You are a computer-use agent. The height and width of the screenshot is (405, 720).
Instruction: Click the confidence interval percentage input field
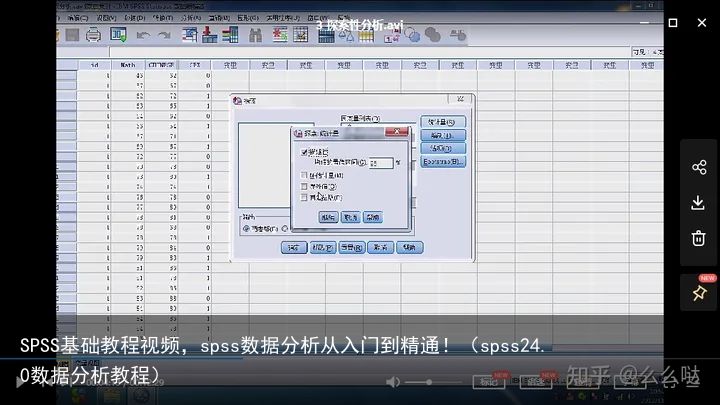tap(381, 163)
